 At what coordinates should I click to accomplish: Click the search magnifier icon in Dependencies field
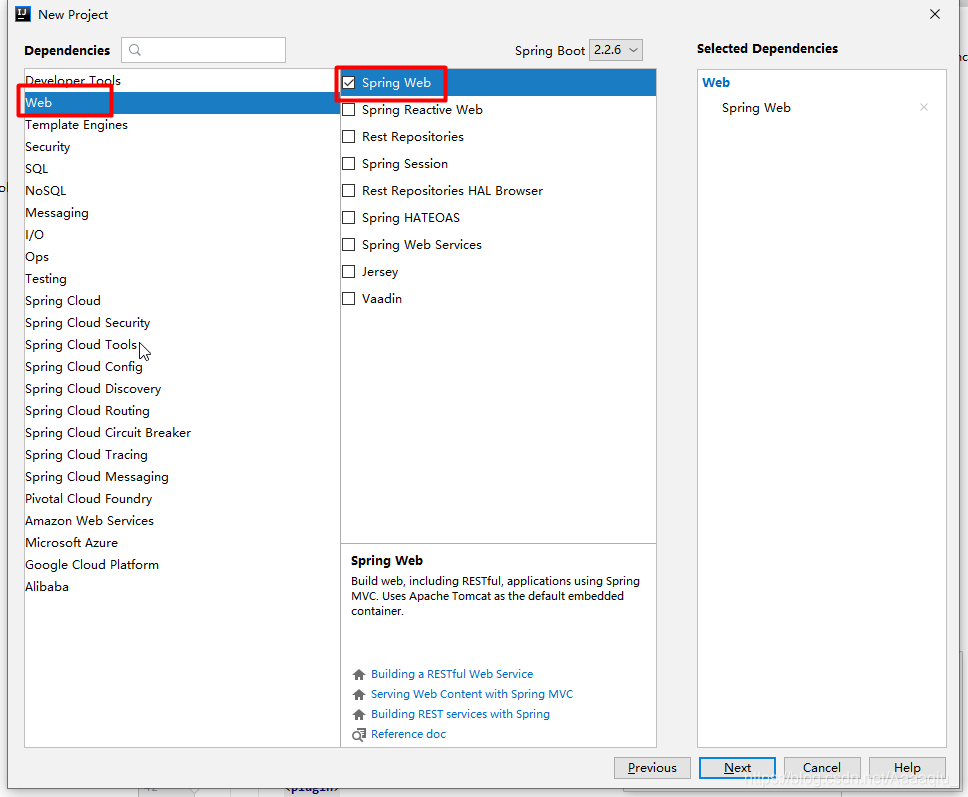(x=135, y=50)
